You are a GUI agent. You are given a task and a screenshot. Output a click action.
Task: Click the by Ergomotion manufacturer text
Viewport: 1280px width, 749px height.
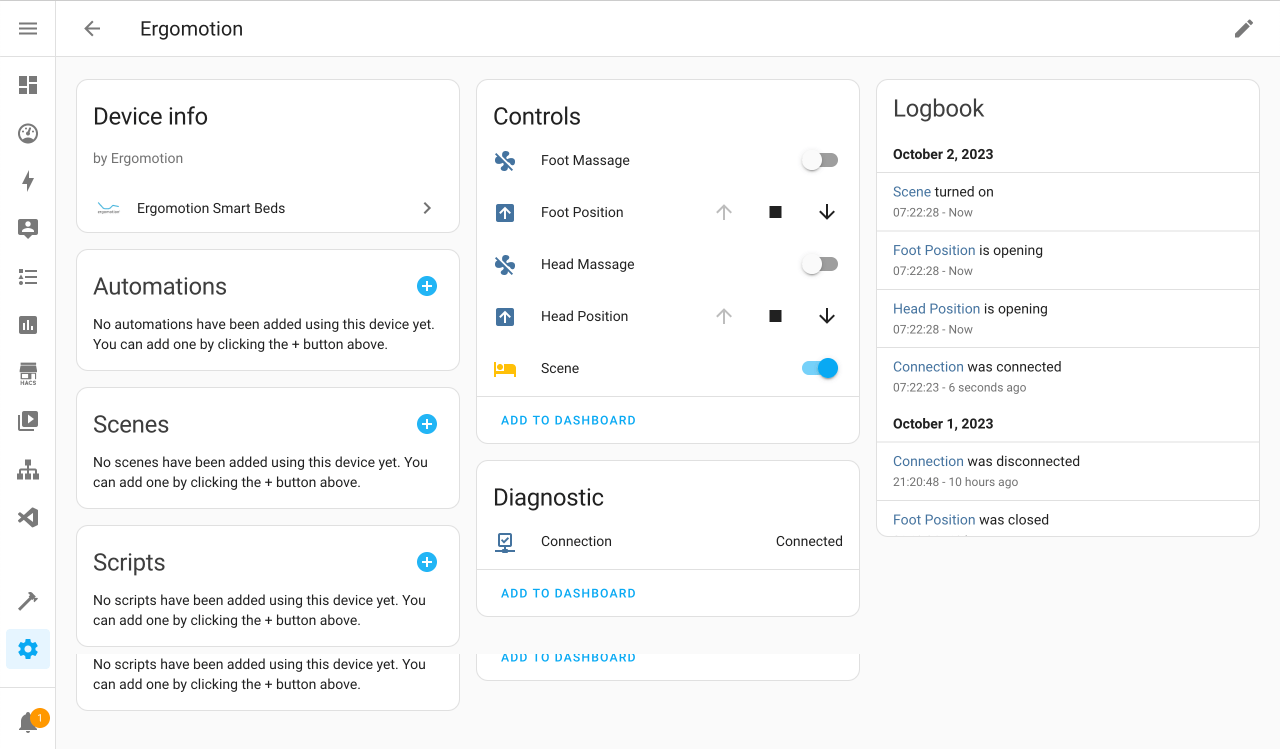(x=138, y=158)
